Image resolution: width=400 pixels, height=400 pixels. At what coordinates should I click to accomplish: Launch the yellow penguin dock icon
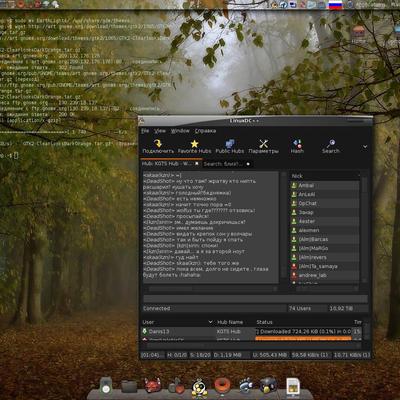coord(199,388)
